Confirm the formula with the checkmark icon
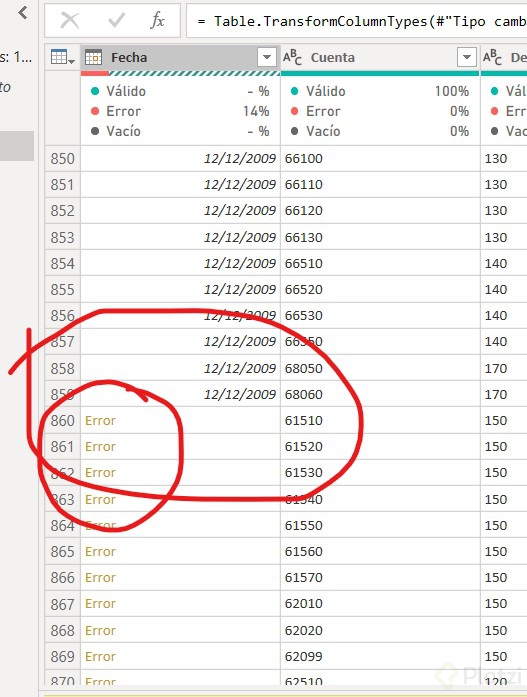The width and height of the screenshot is (527, 697). click(116, 20)
